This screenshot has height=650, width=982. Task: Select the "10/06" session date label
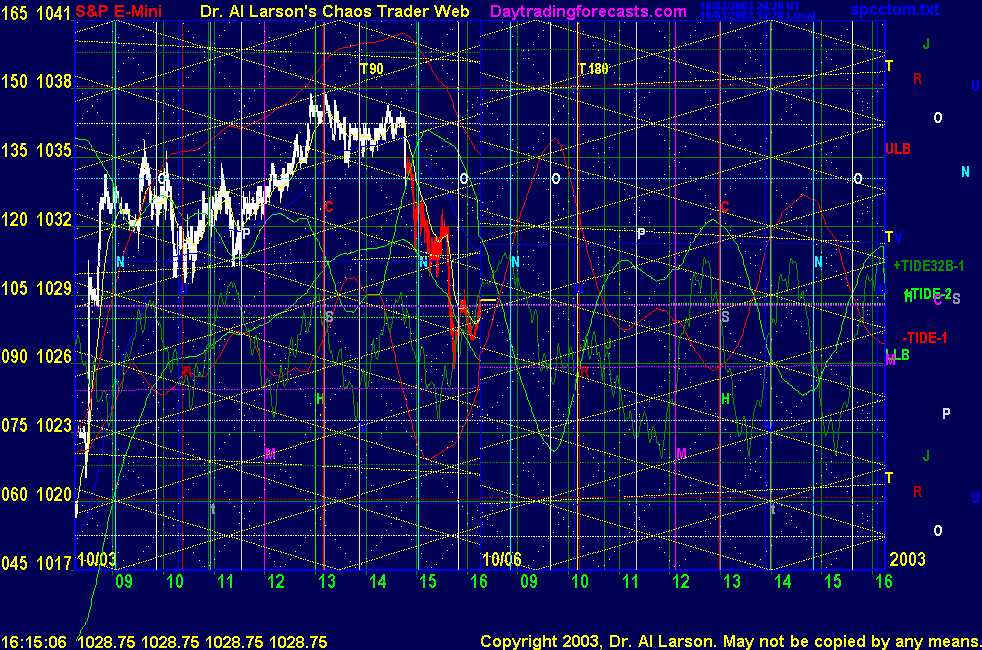(502, 559)
